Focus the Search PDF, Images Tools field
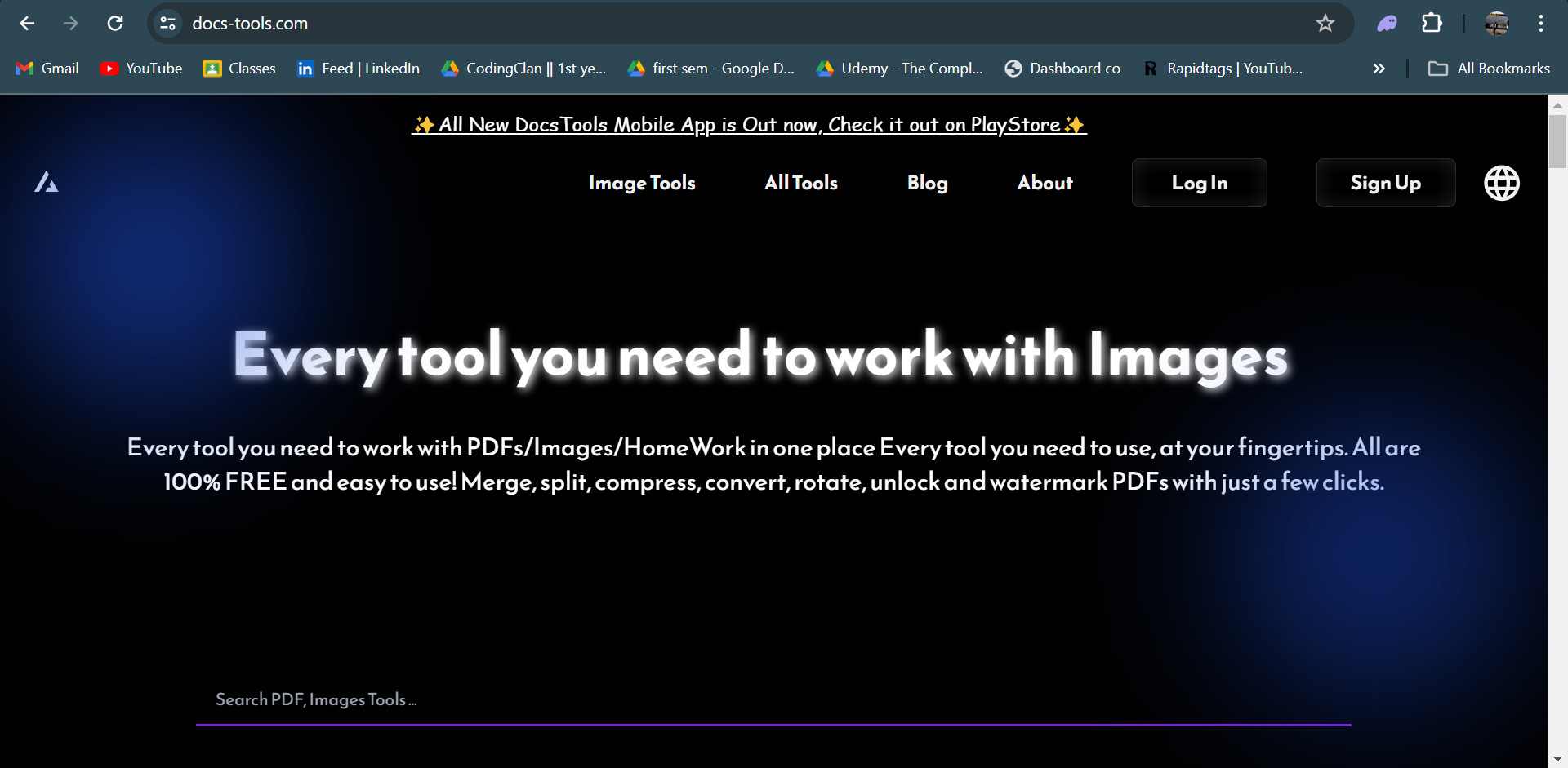Image resolution: width=1568 pixels, height=768 pixels. coord(773,700)
